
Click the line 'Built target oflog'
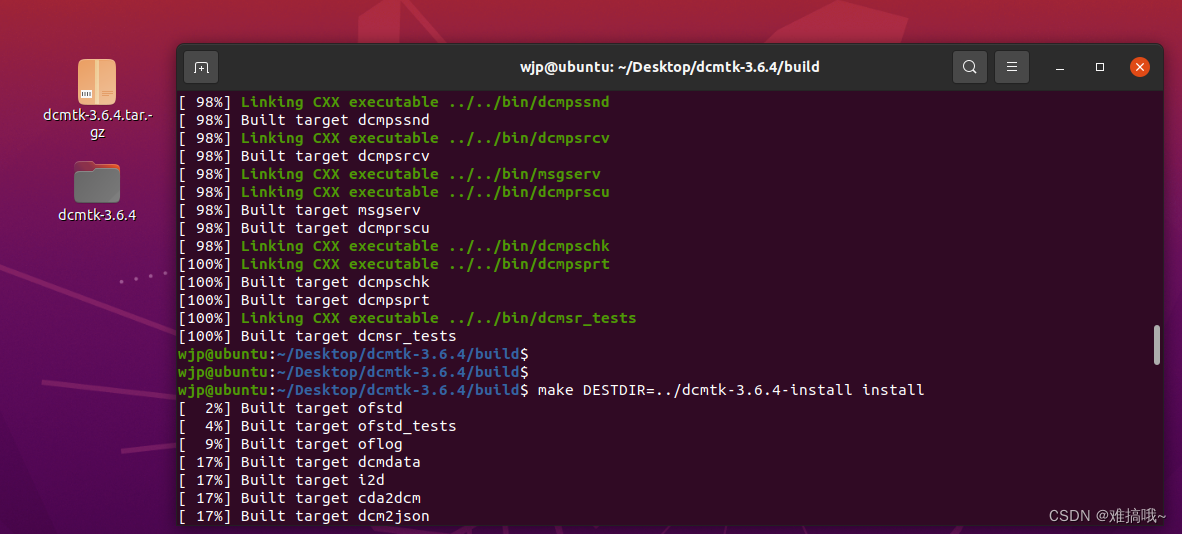pyautogui.click(x=290, y=444)
